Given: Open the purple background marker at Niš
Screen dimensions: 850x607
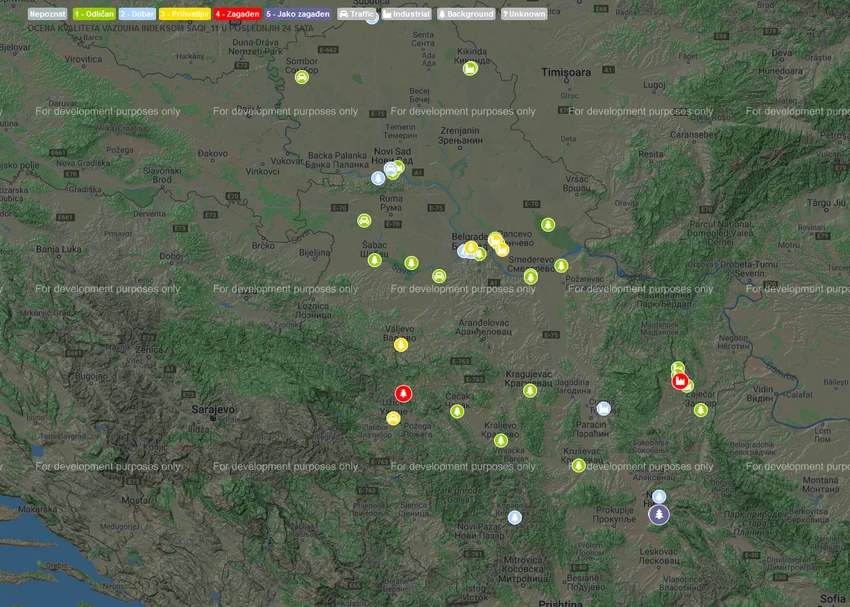Looking at the screenshot, I should [x=659, y=514].
